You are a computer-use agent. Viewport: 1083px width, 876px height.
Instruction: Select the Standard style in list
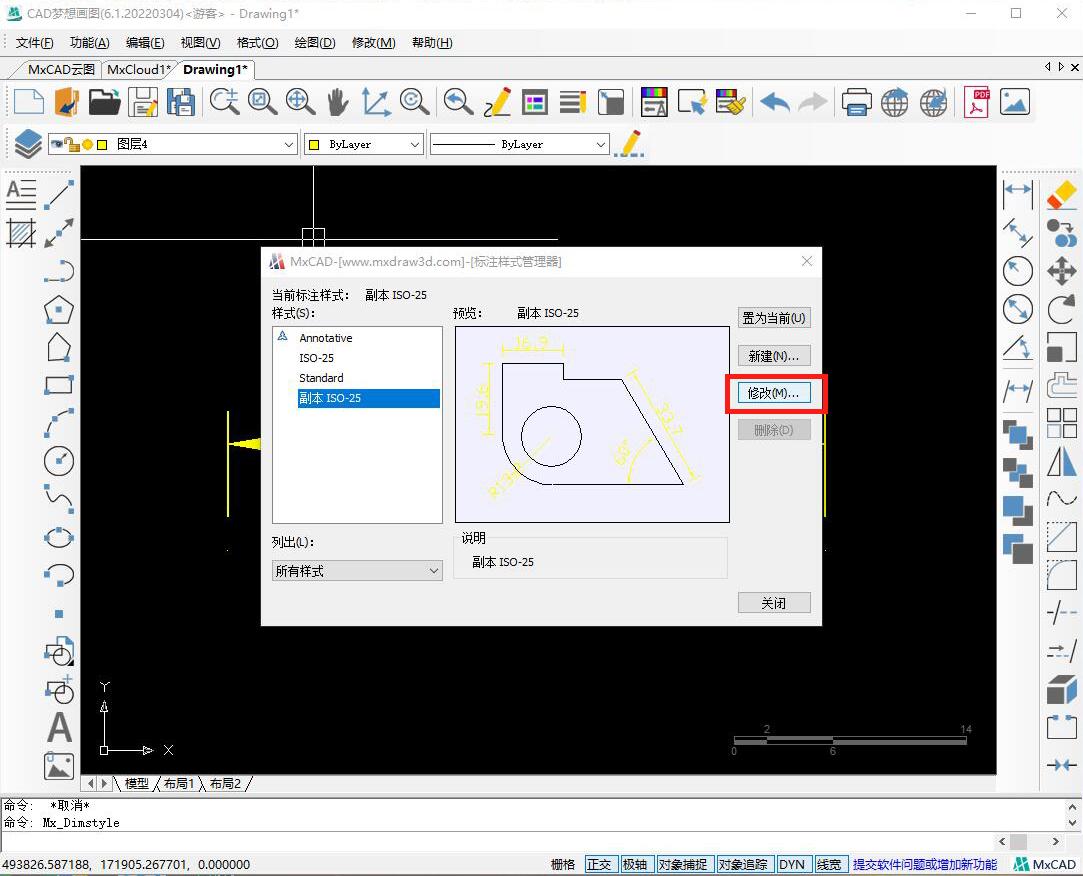[x=321, y=378]
